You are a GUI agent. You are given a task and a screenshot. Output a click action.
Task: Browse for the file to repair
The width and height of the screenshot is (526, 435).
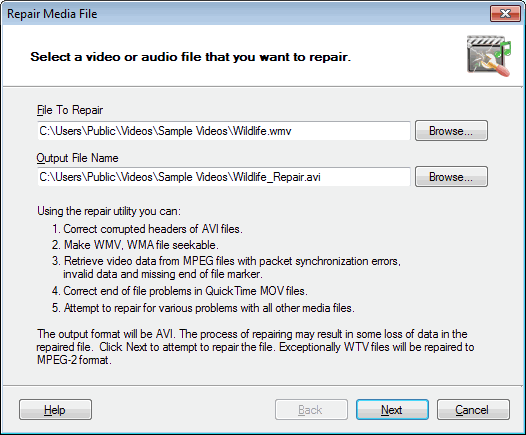tap(451, 130)
